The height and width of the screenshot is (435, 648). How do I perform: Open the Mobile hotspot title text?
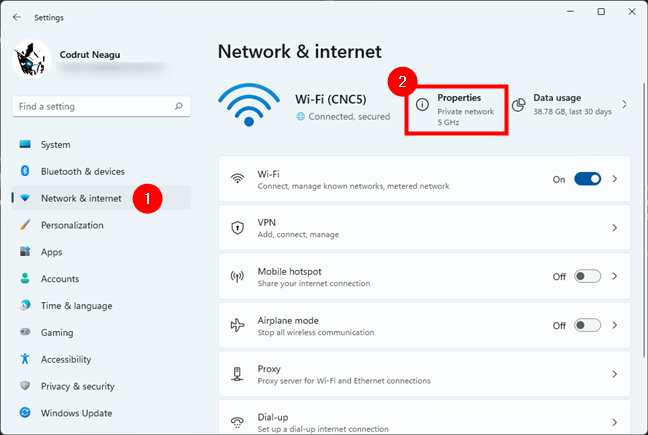[289, 271]
